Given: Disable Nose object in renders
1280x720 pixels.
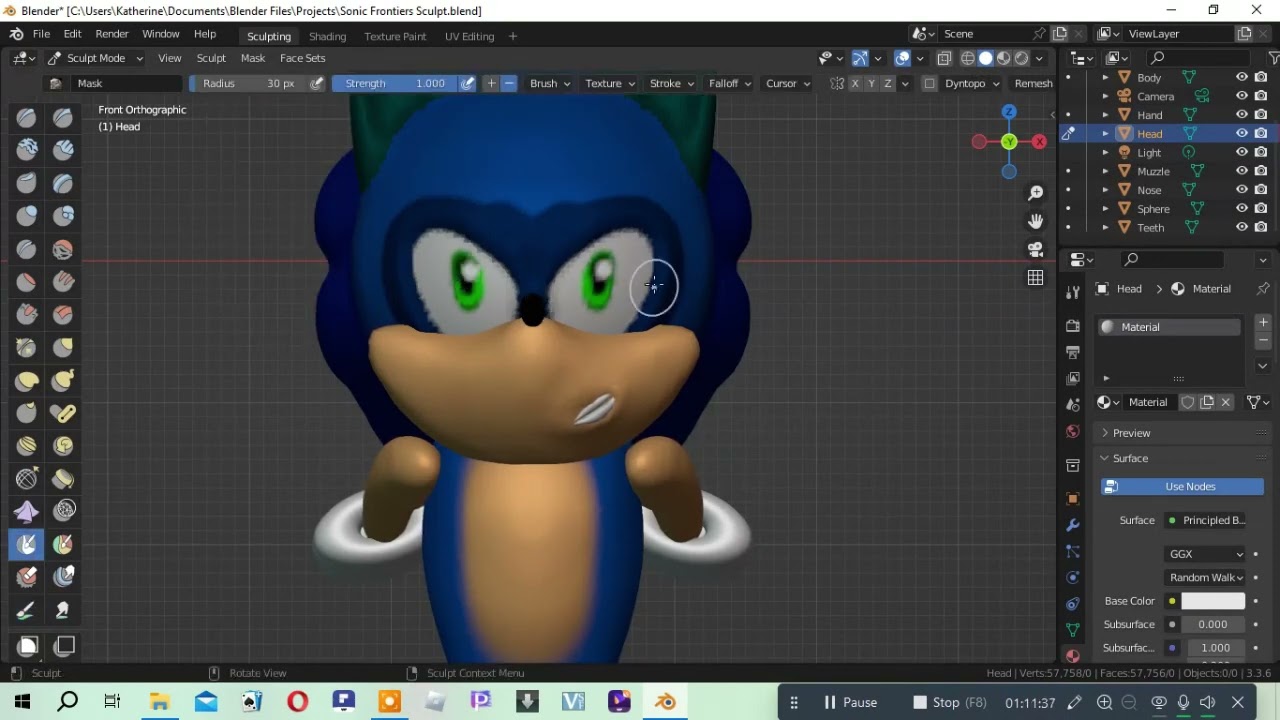Looking at the screenshot, I should click(1261, 190).
